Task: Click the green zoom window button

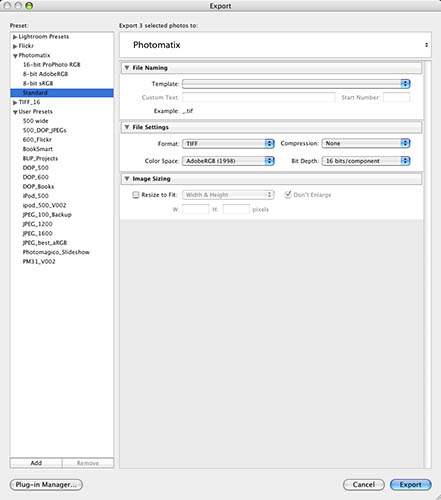Action: pyautogui.click(x=29, y=6)
